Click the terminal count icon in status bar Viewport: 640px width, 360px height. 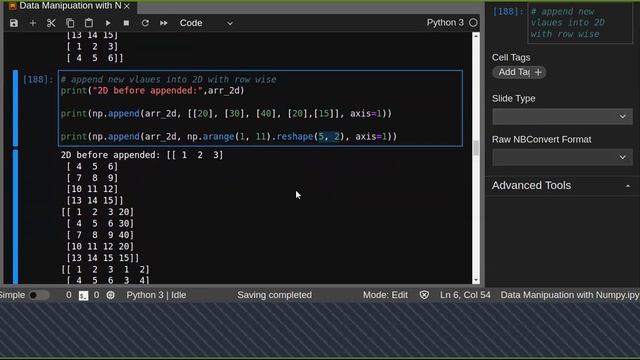(83, 295)
